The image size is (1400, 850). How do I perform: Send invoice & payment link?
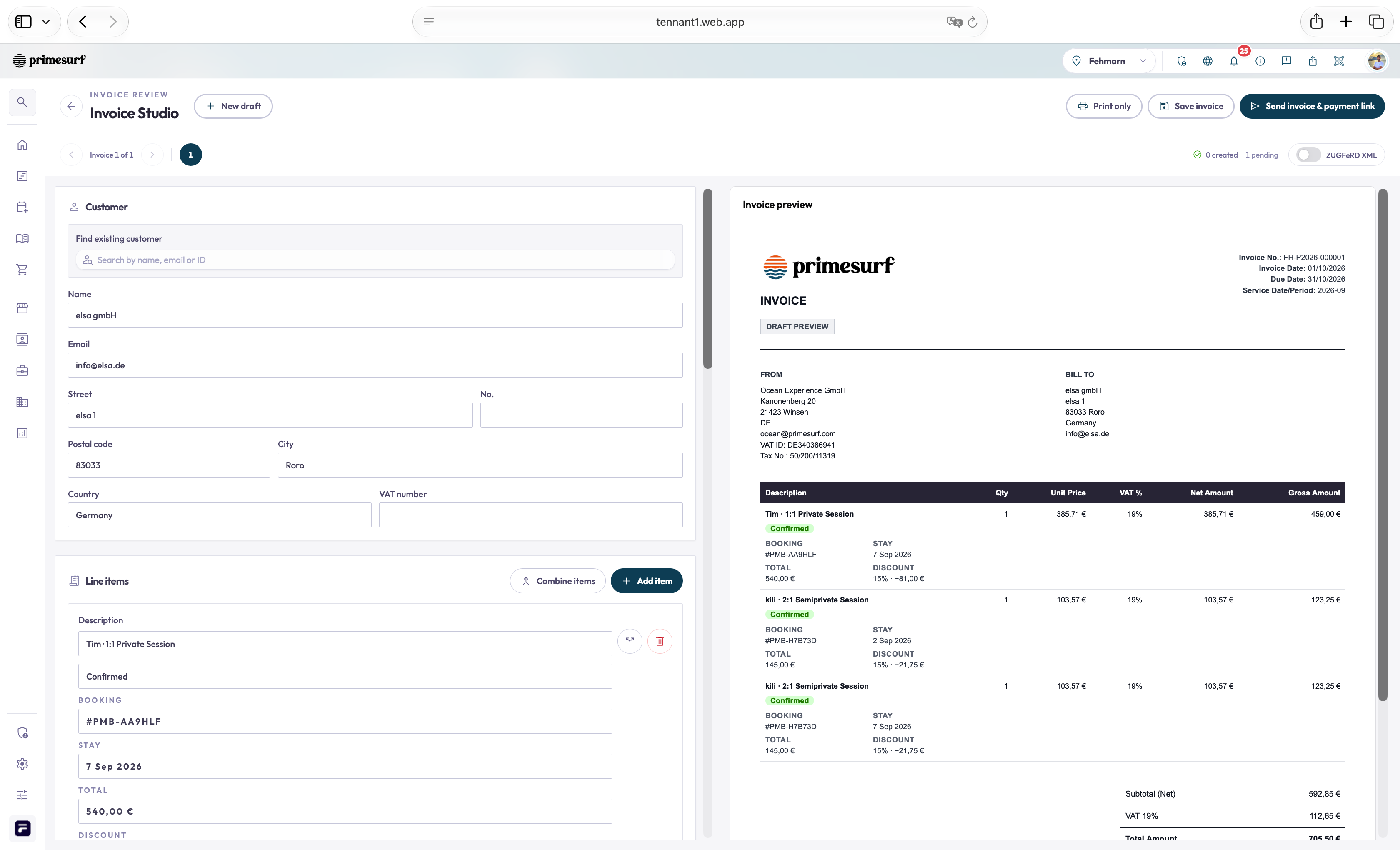coord(1312,106)
